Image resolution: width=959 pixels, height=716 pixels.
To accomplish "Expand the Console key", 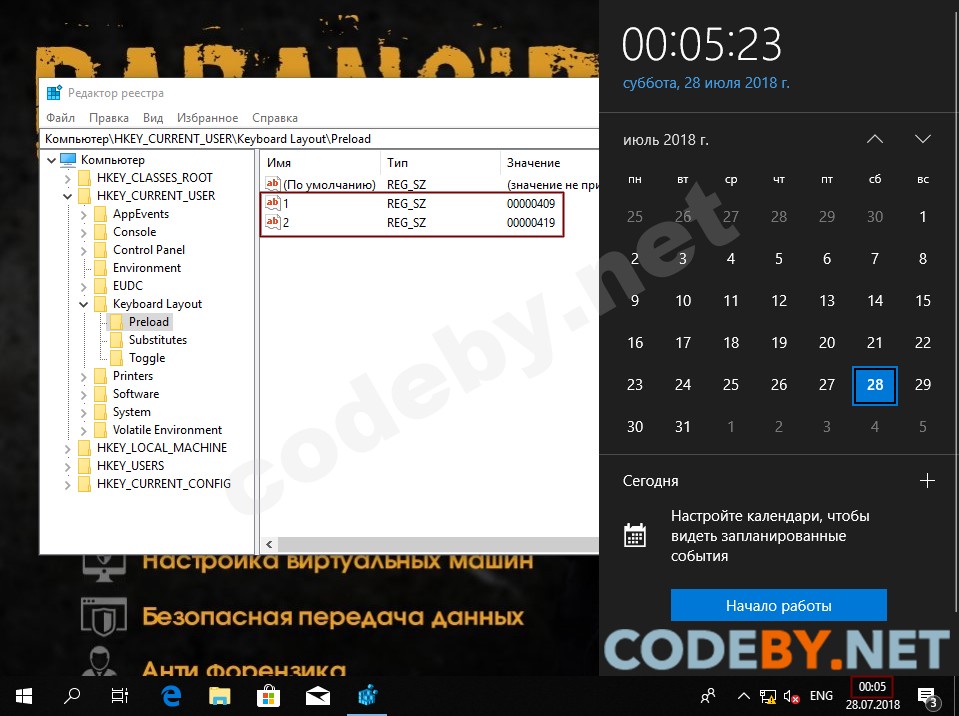I will 84,232.
